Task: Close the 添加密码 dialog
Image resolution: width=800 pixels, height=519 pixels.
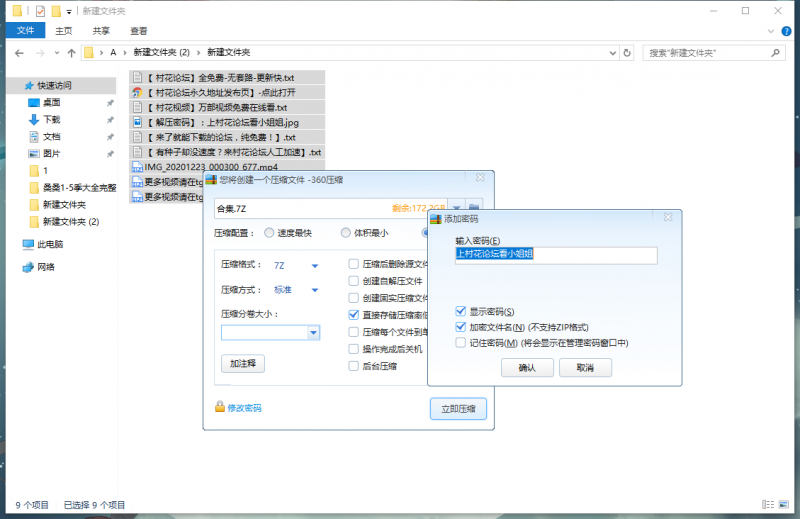Action: point(668,217)
